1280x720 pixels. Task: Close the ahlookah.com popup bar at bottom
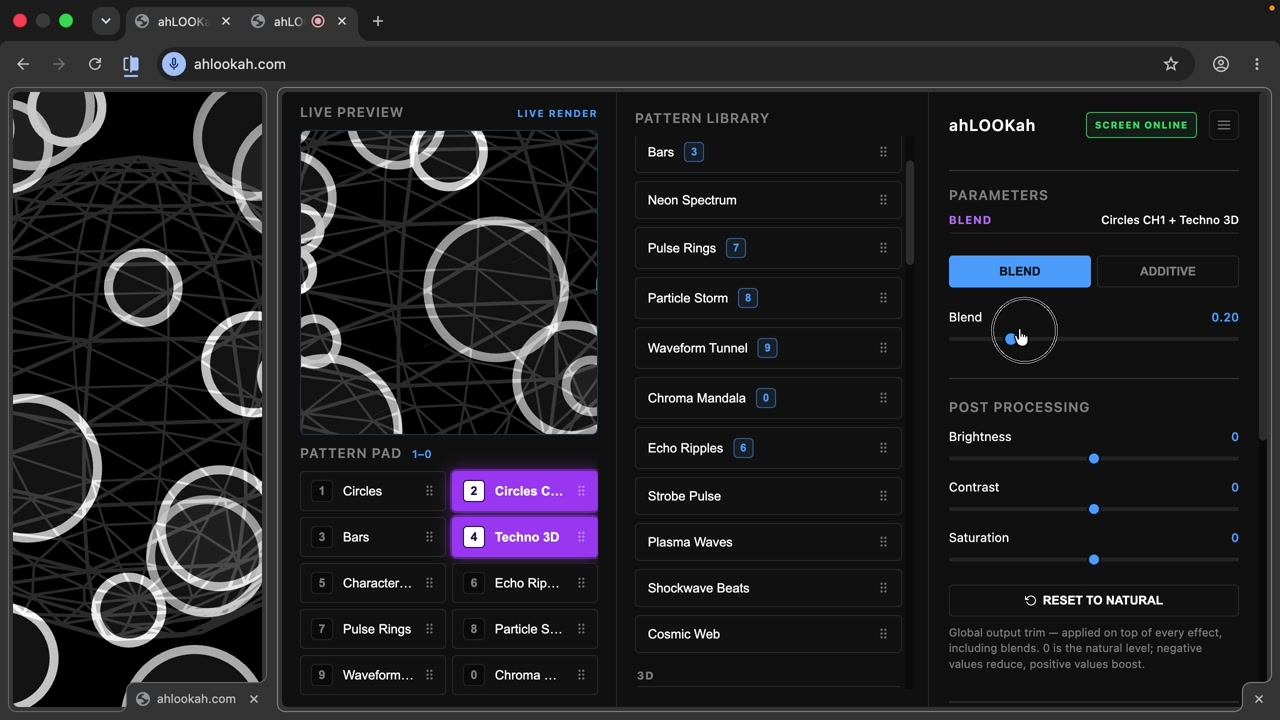click(x=253, y=699)
